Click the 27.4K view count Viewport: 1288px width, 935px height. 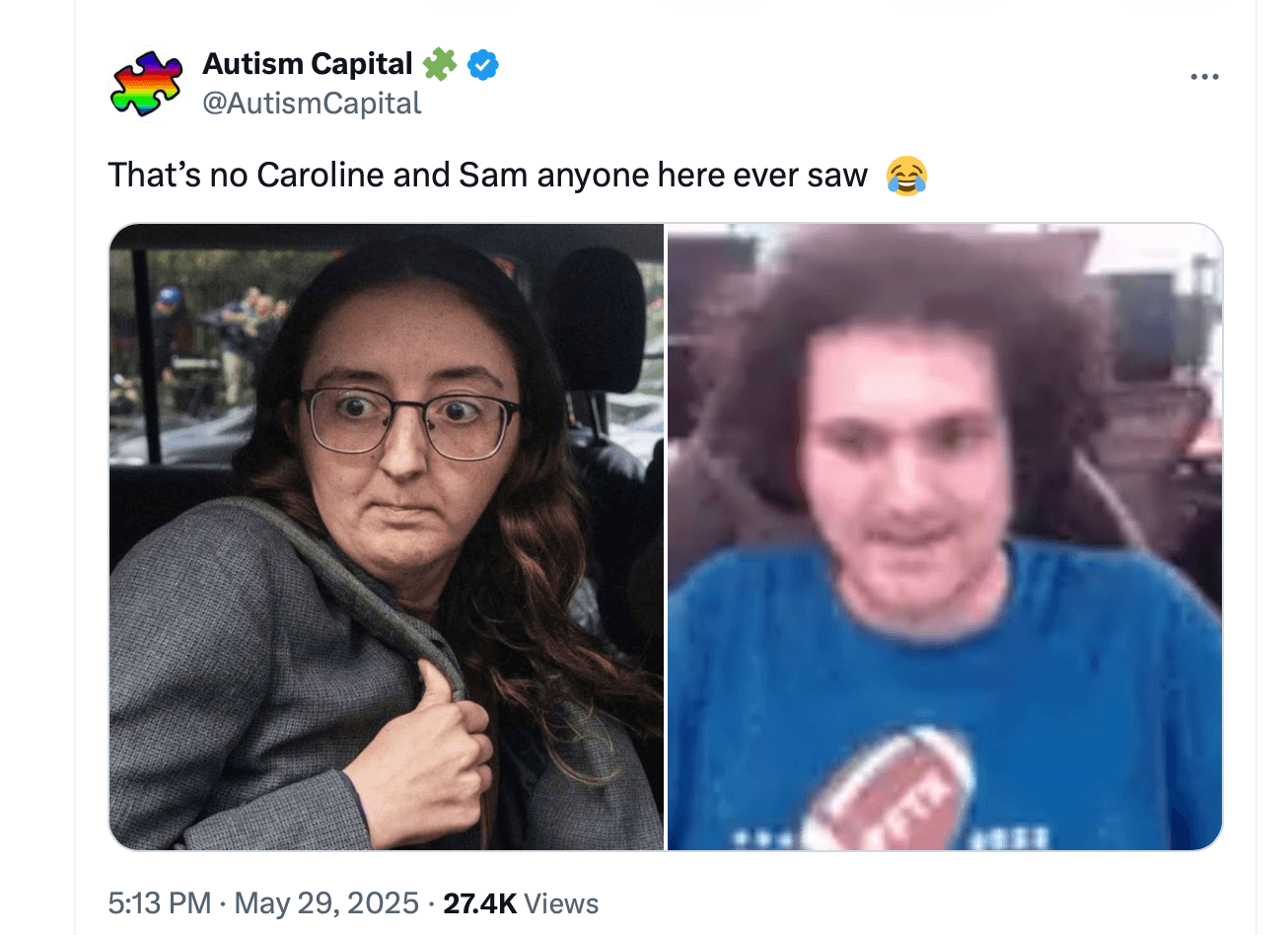tap(480, 903)
